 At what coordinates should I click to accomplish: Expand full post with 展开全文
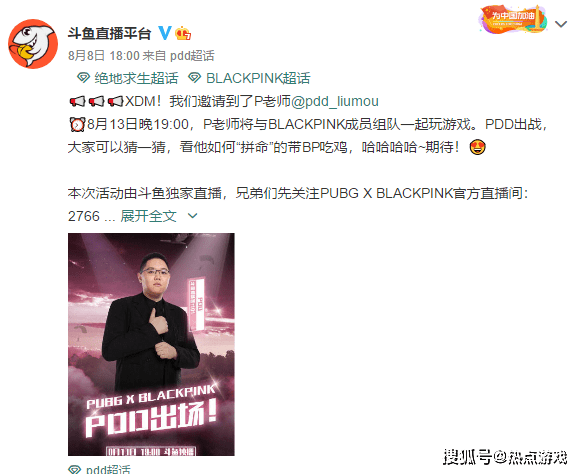[148, 216]
